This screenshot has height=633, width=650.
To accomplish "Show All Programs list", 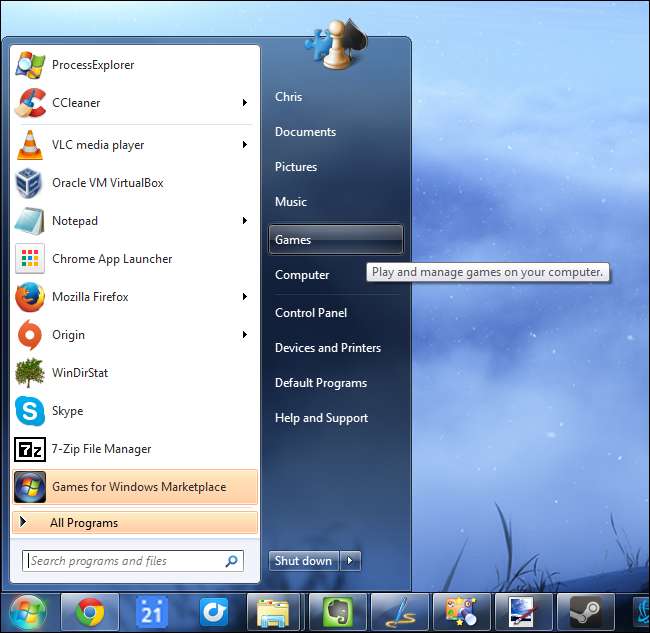I will [84, 523].
